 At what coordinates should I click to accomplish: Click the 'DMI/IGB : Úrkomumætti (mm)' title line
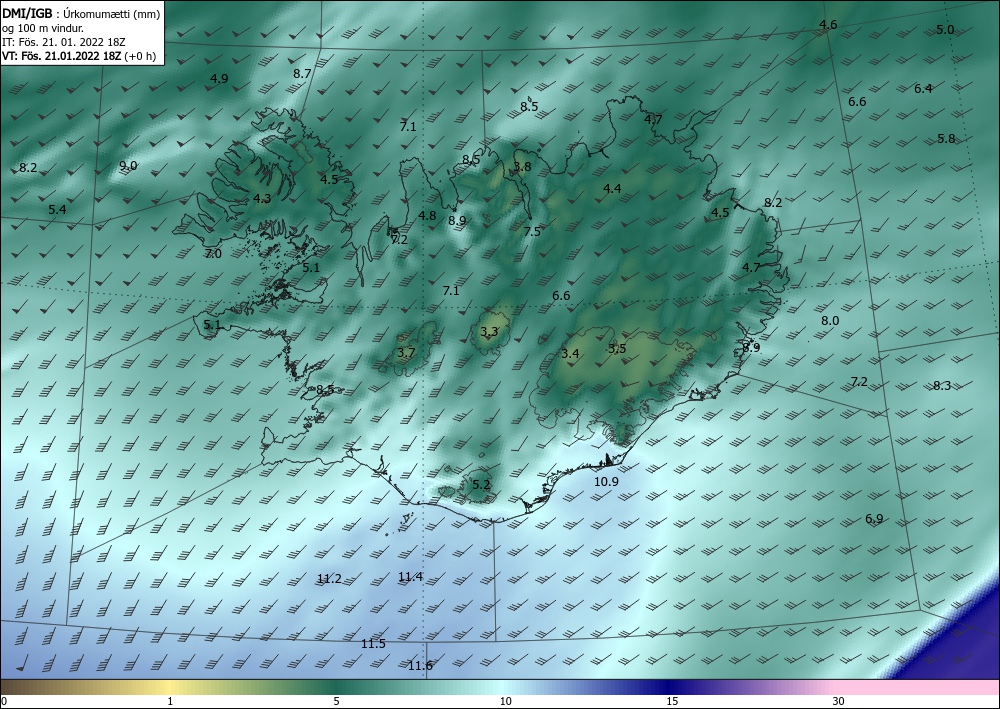pyautogui.click(x=81, y=13)
